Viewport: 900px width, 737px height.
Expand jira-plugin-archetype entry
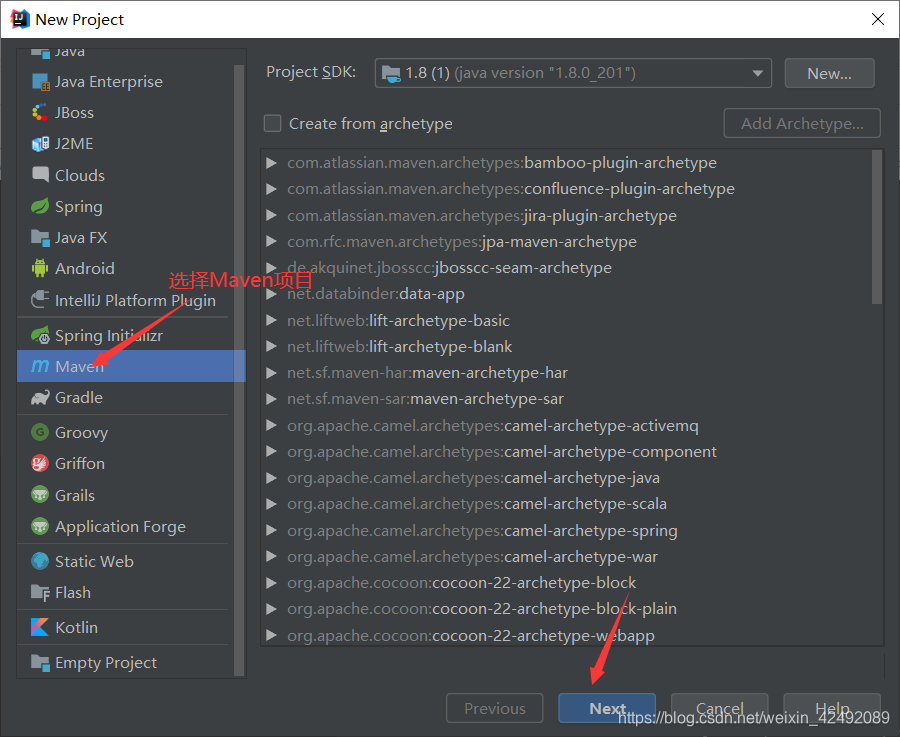[271, 215]
